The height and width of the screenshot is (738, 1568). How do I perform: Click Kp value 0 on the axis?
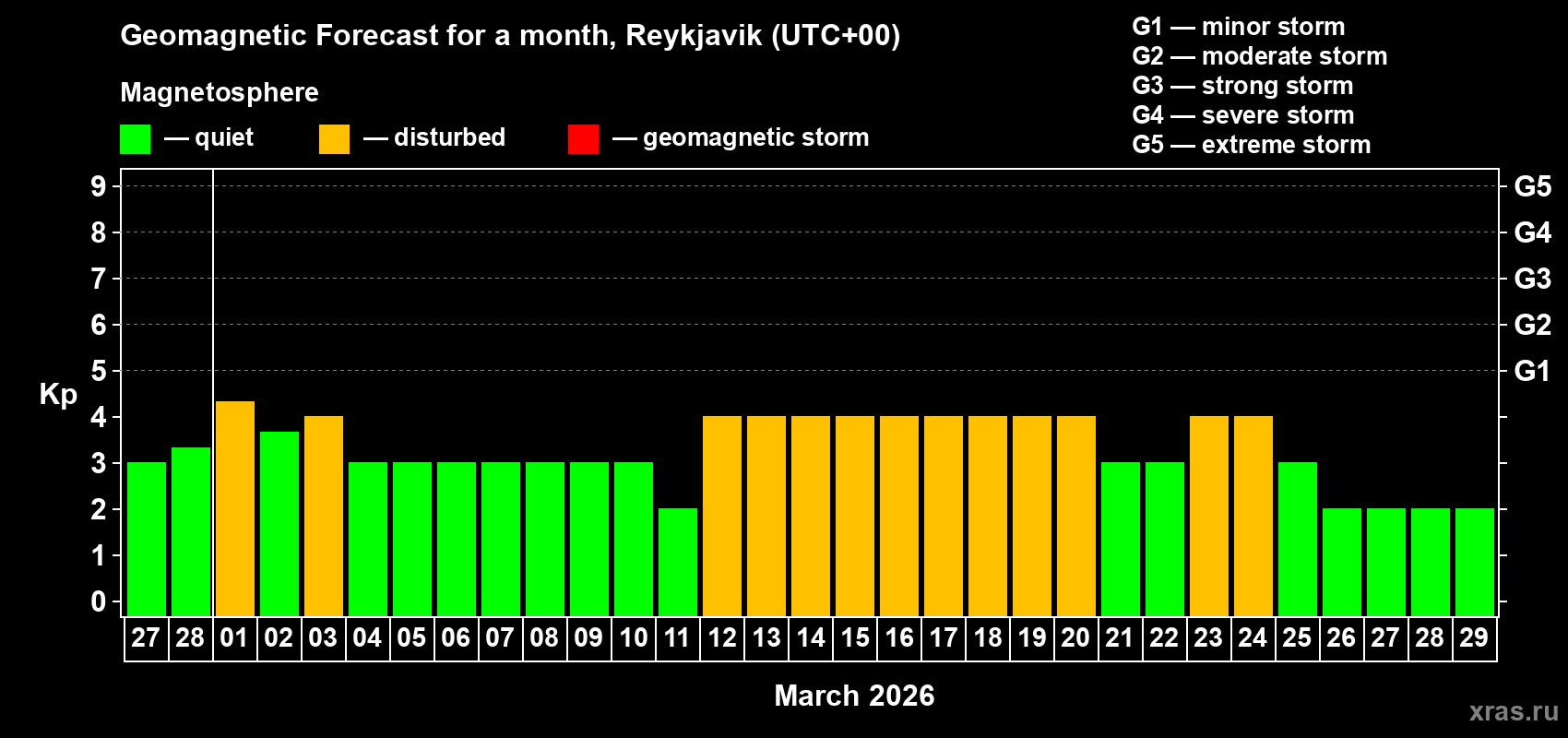coord(99,601)
